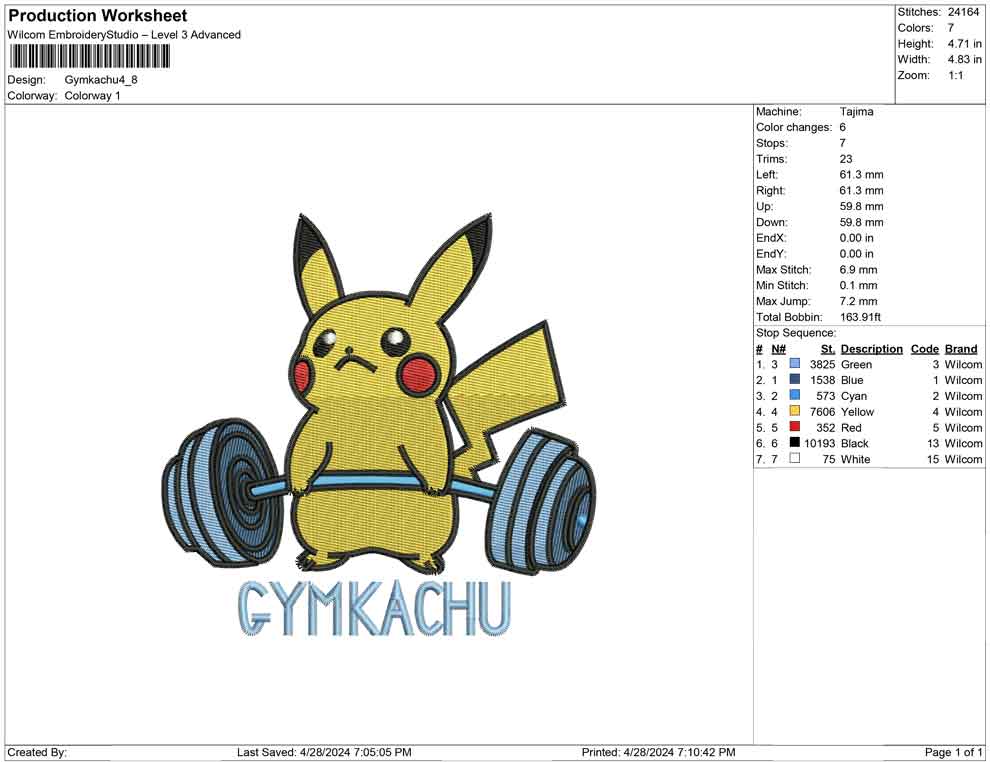Click the Max Jump value '7.2 mm'
990x762 pixels.
pyautogui.click(x=859, y=301)
